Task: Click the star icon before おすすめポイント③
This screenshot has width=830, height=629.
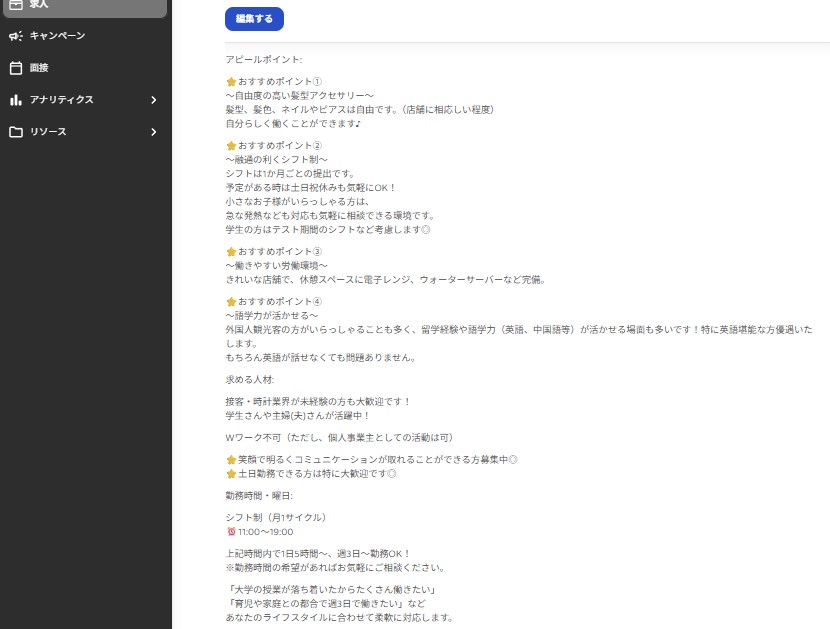Action: tap(231, 252)
